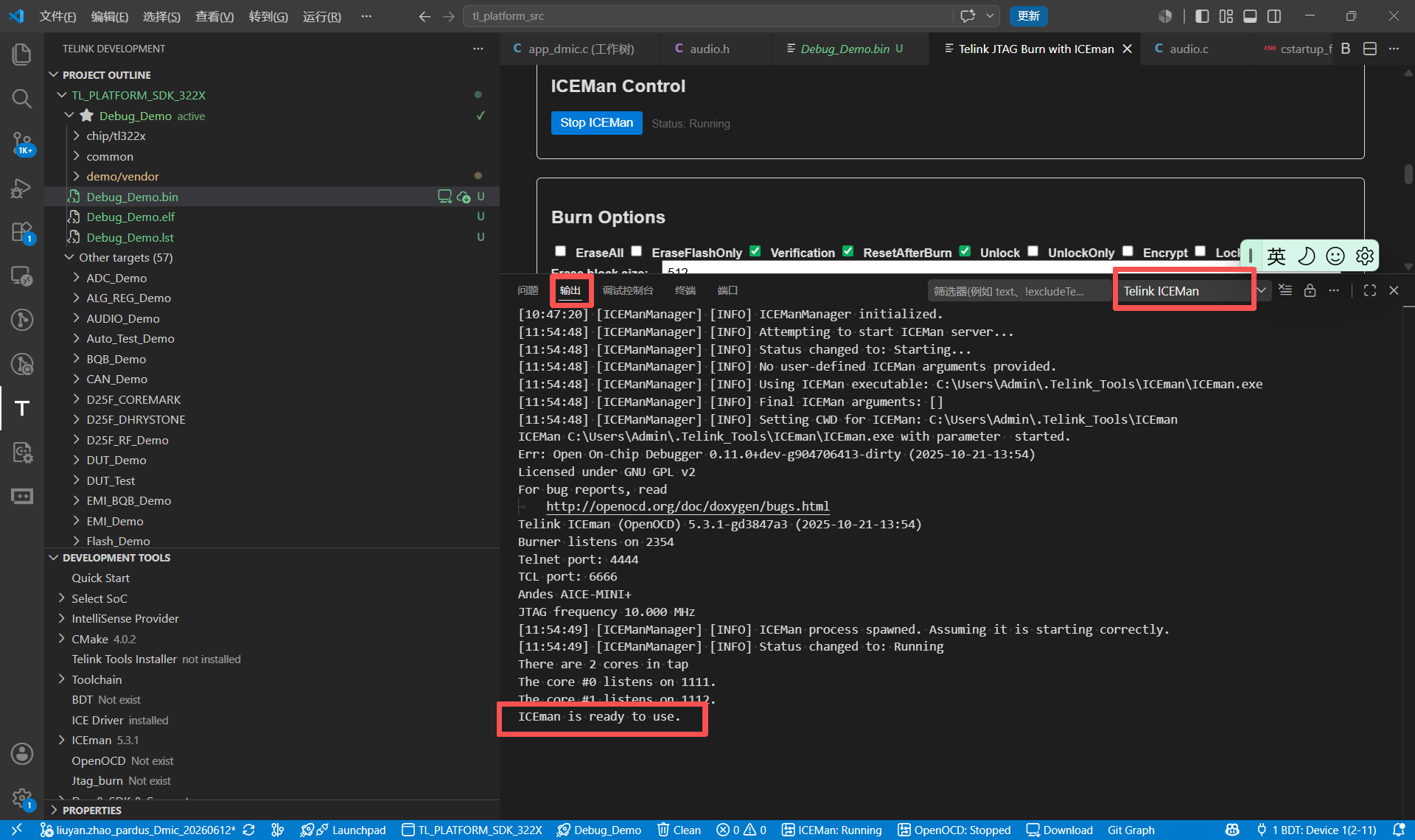Screen dimensions: 1415x840
Task: Open the openocd.org bugs.html link
Action: coord(688,506)
